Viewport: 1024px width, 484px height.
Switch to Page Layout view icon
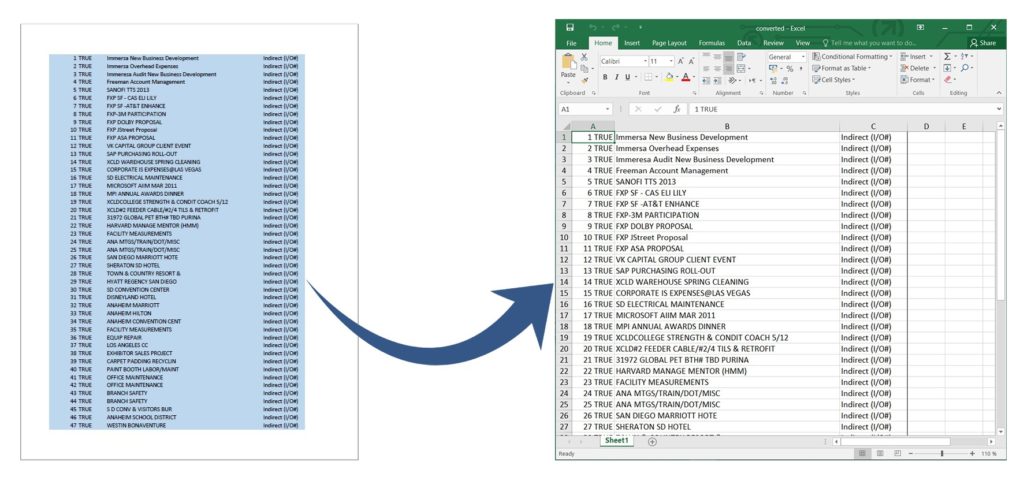pyautogui.click(x=884, y=454)
